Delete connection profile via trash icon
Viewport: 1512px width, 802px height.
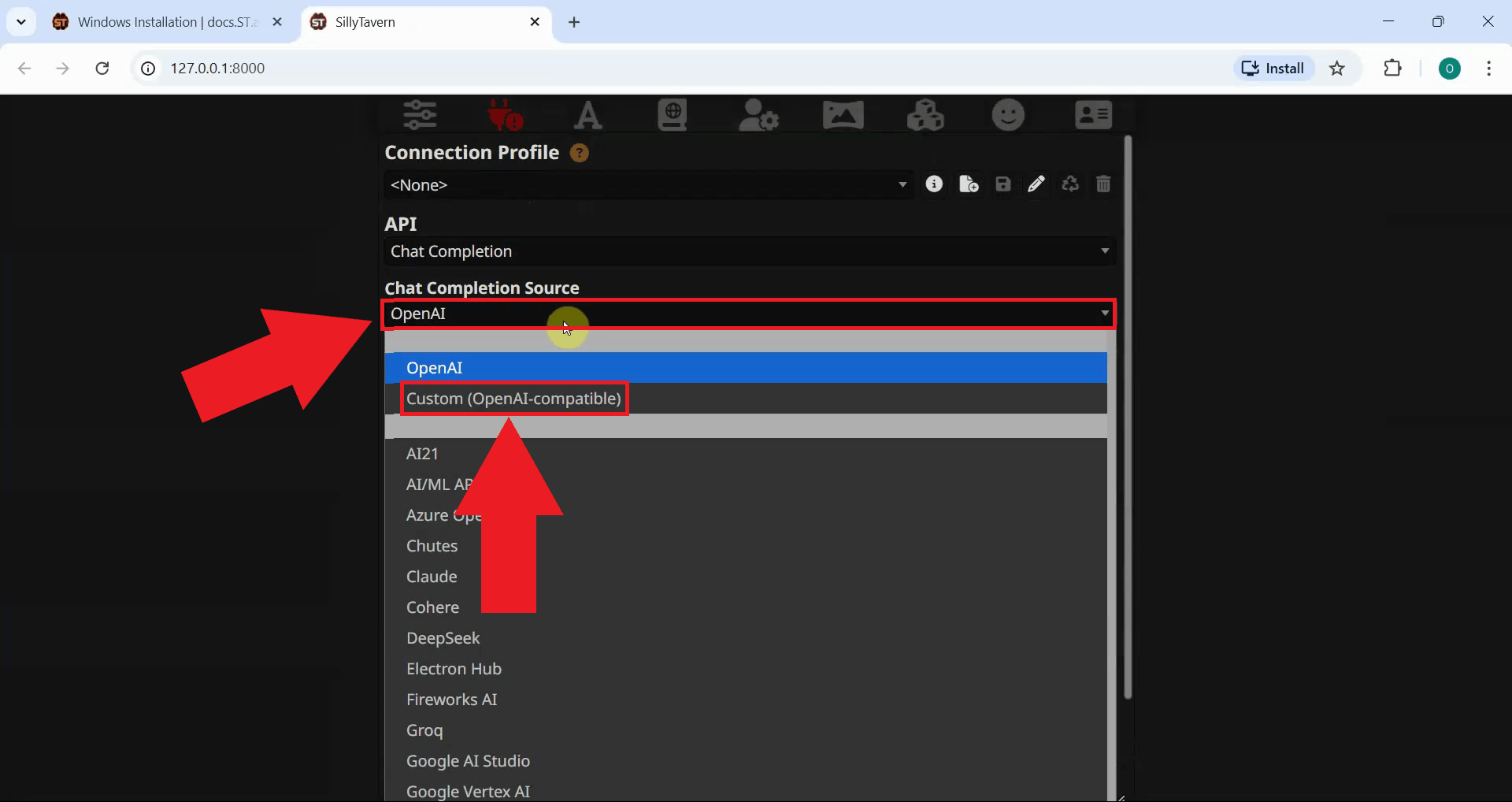(x=1102, y=184)
